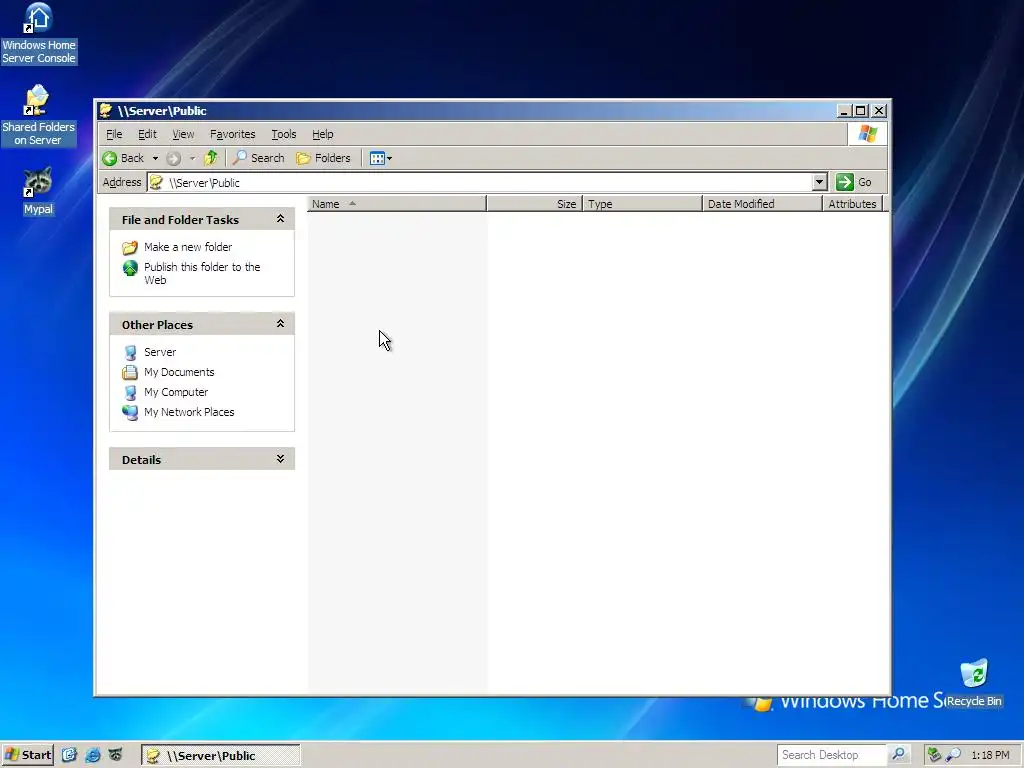1024x768 pixels.
Task: Click the network tray icon
Action: click(935, 755)
